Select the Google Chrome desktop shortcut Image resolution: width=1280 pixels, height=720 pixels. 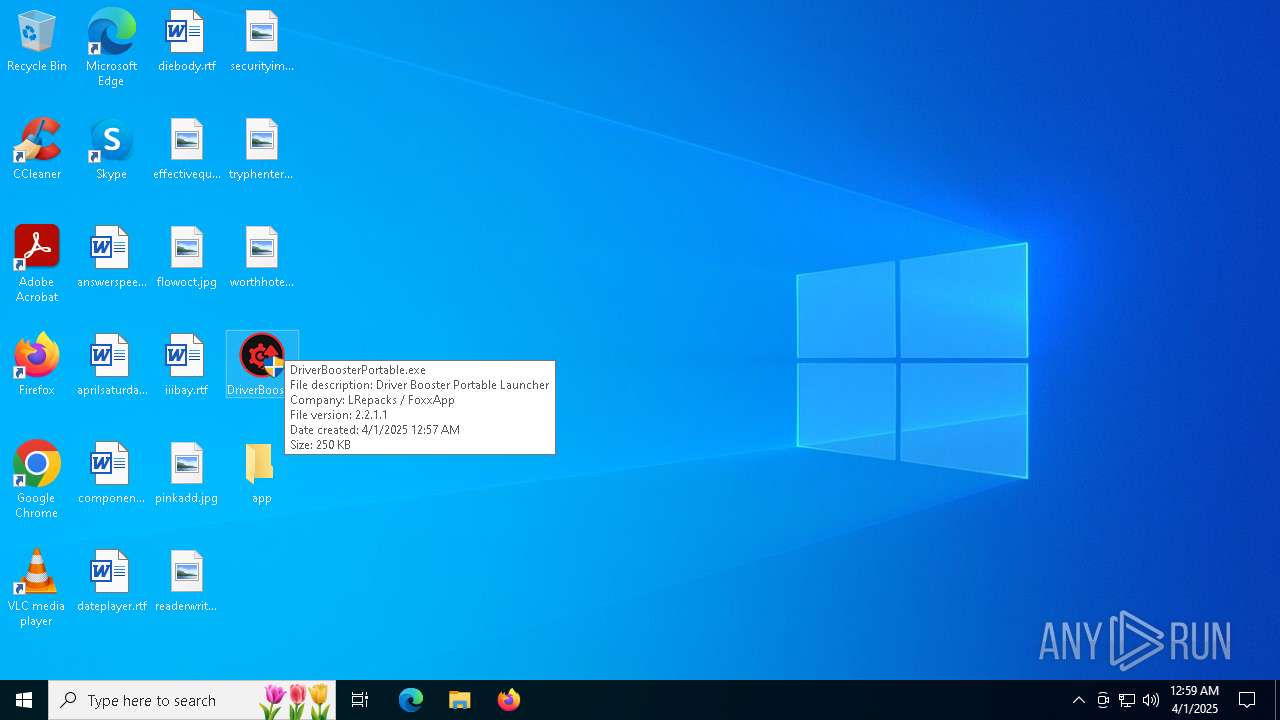point(37,480)
